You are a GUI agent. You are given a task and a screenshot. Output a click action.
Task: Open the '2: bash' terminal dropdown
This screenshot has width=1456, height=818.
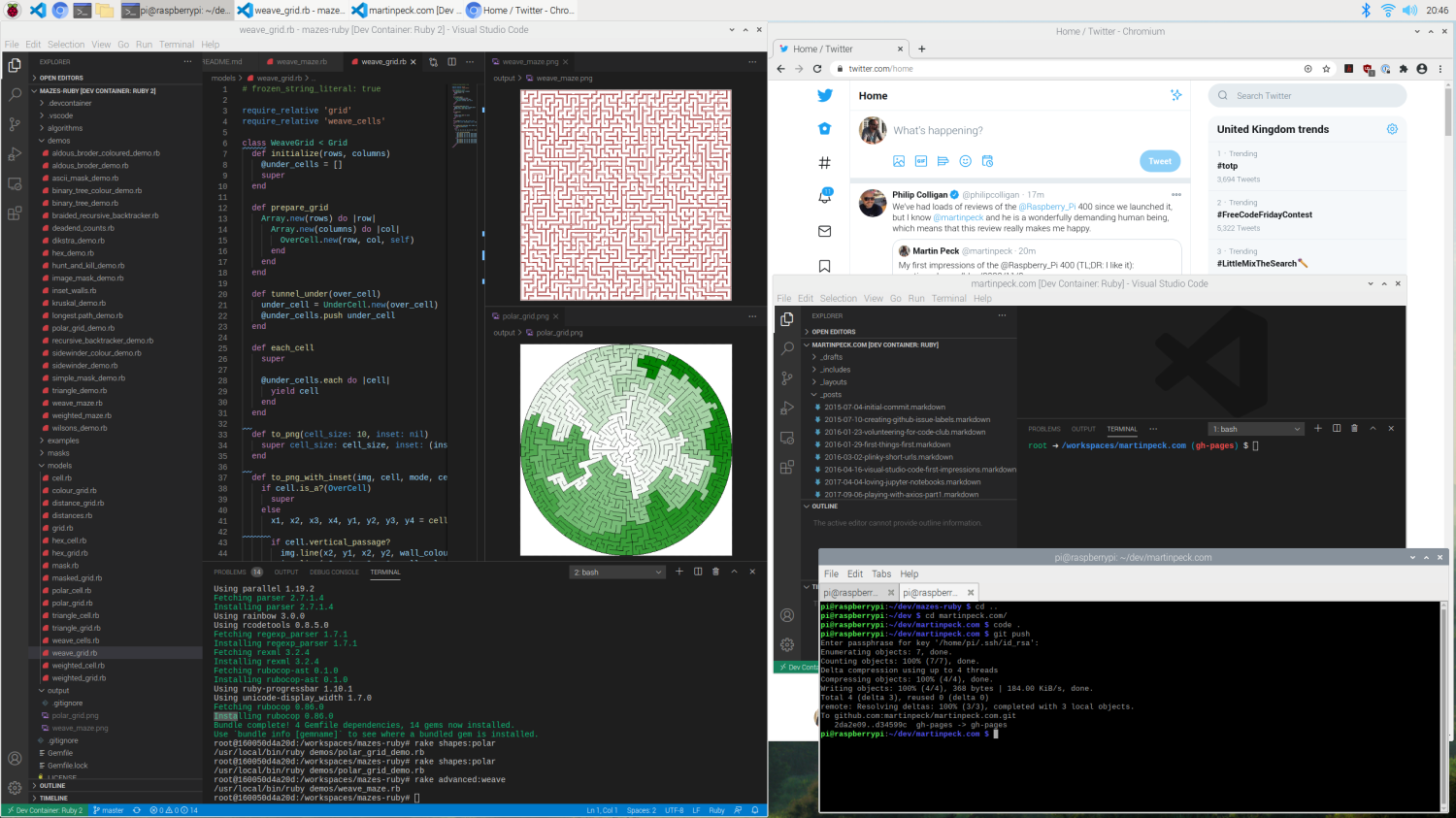[617, 573]
